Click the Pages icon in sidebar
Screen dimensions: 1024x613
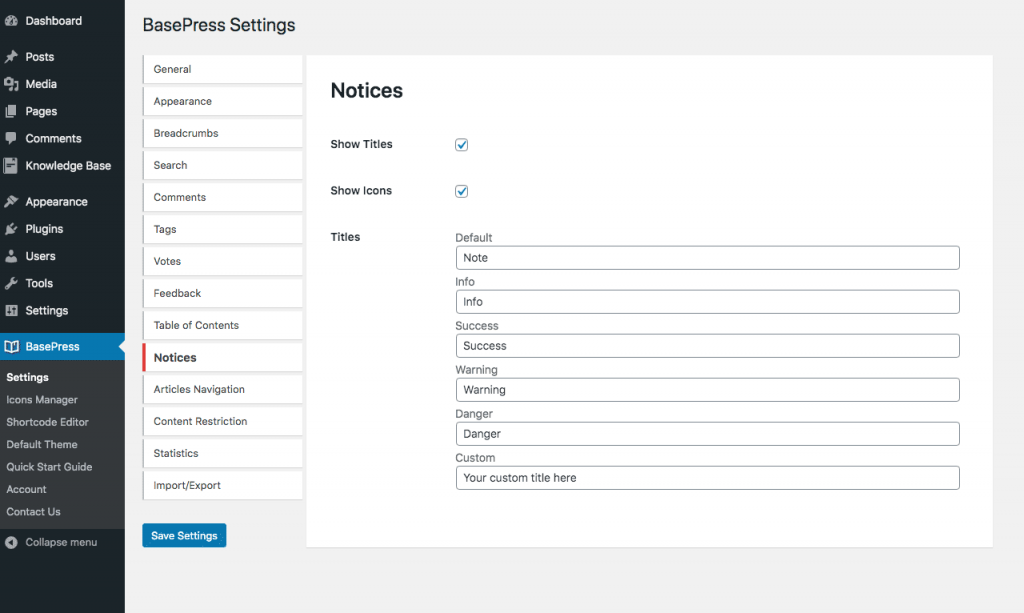coord(11,112)
